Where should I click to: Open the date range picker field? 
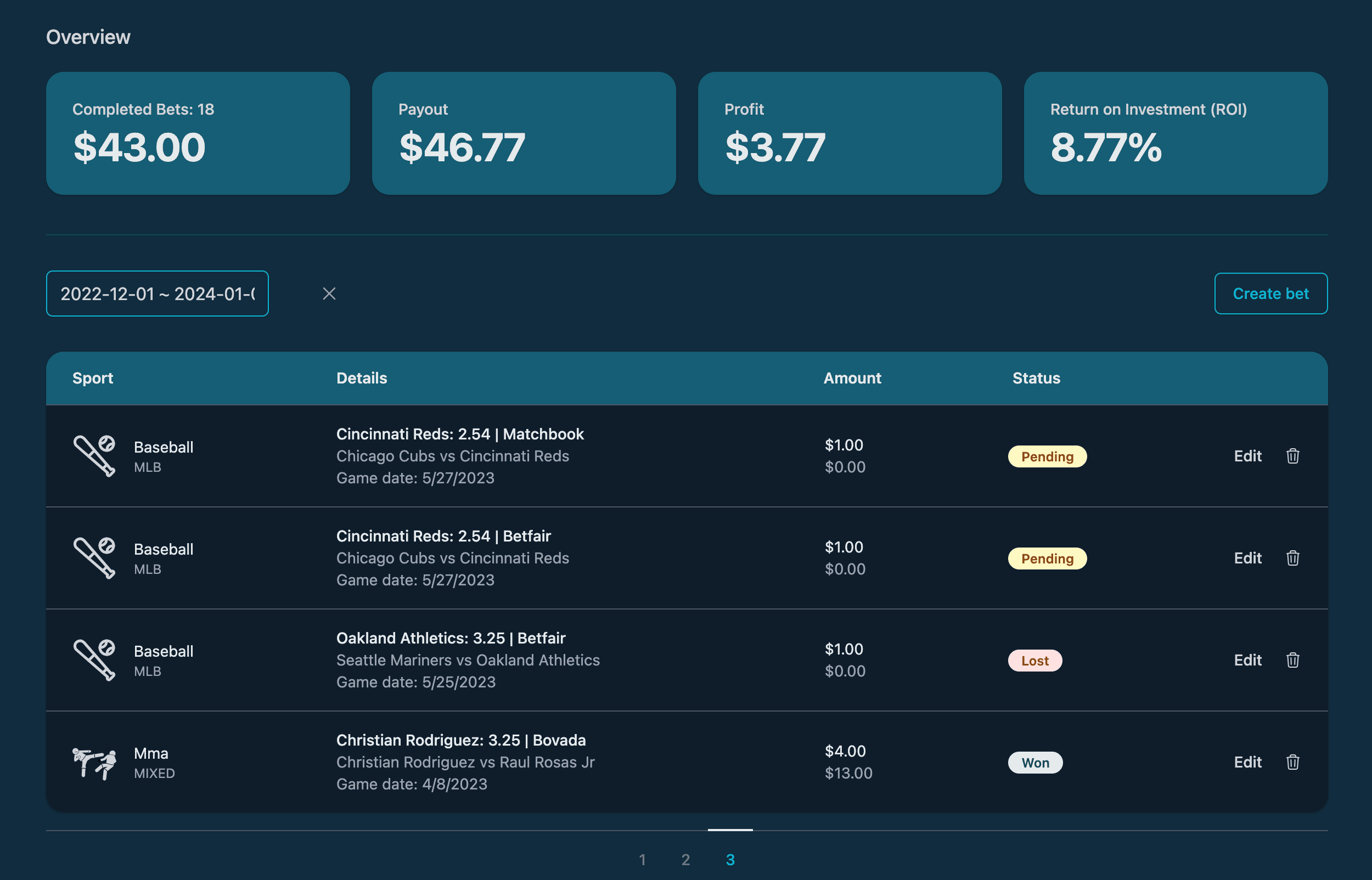pos(157,294)
